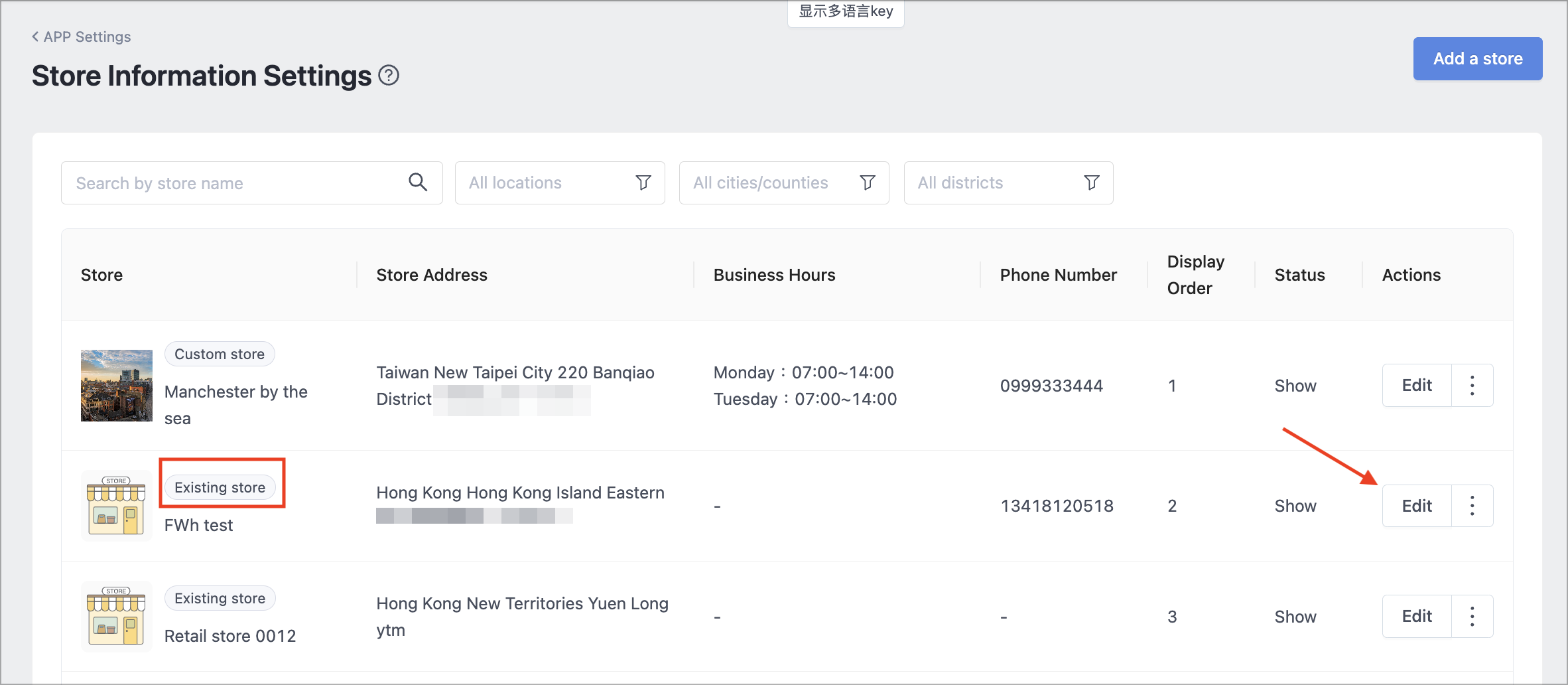Viewport: 1568px width, 685px height.
Task: Open more actions for FWh test
Action: pyautogui.click(x=1472, y=506)
